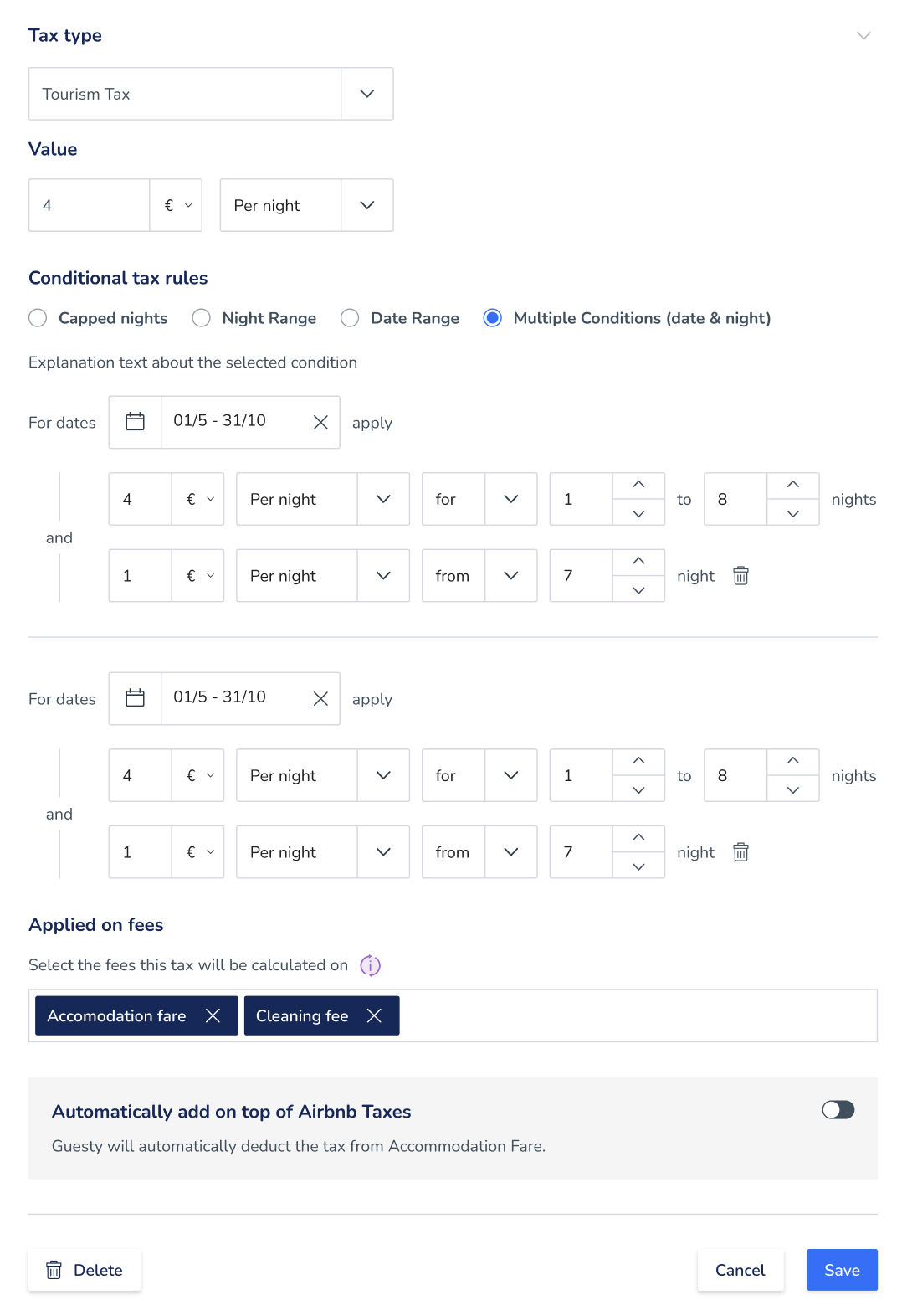Open calendar icon in first date range
Screen dimensions: 907x1316
135,422
